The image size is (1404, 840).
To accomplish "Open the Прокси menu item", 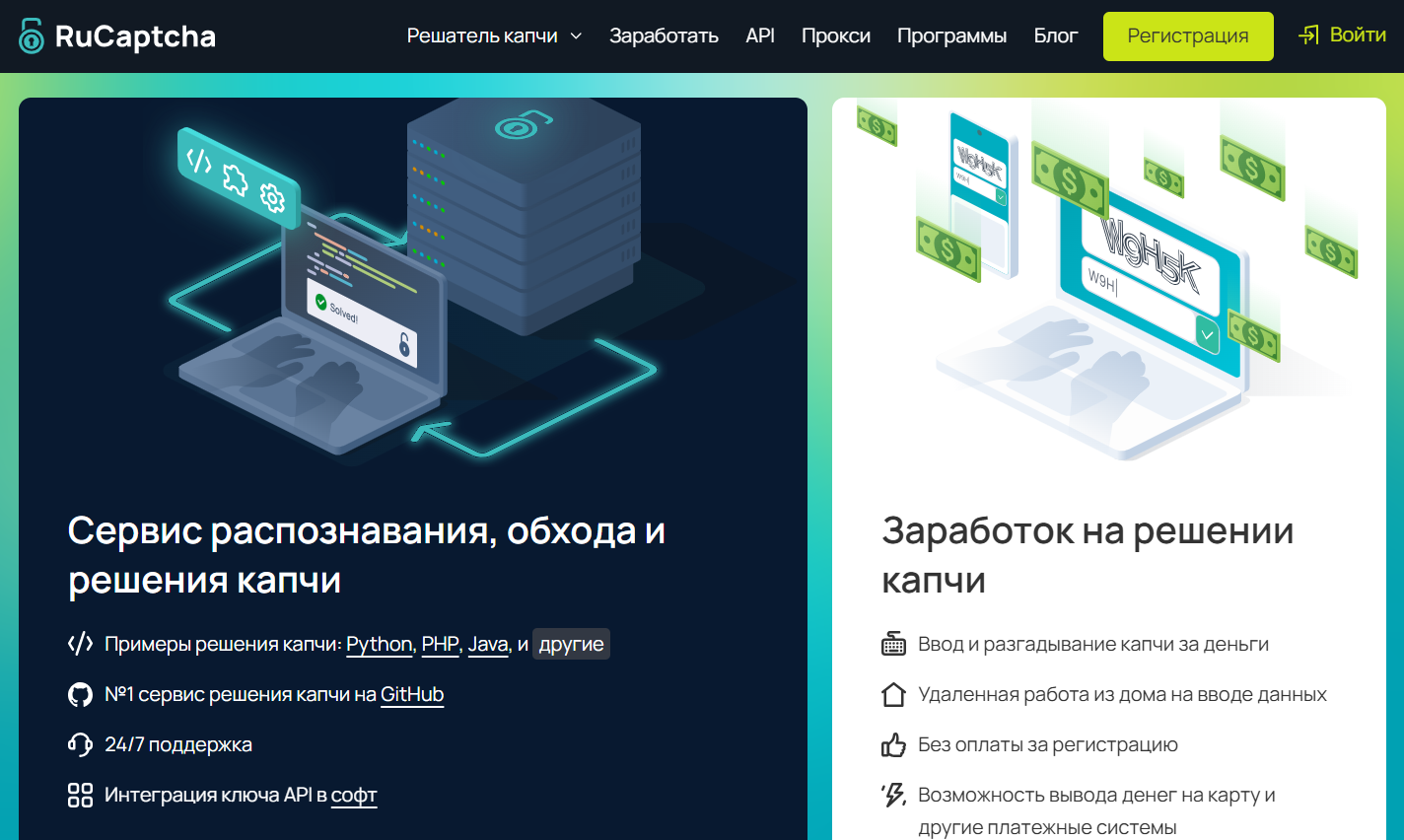I will [x=836, y=35].
